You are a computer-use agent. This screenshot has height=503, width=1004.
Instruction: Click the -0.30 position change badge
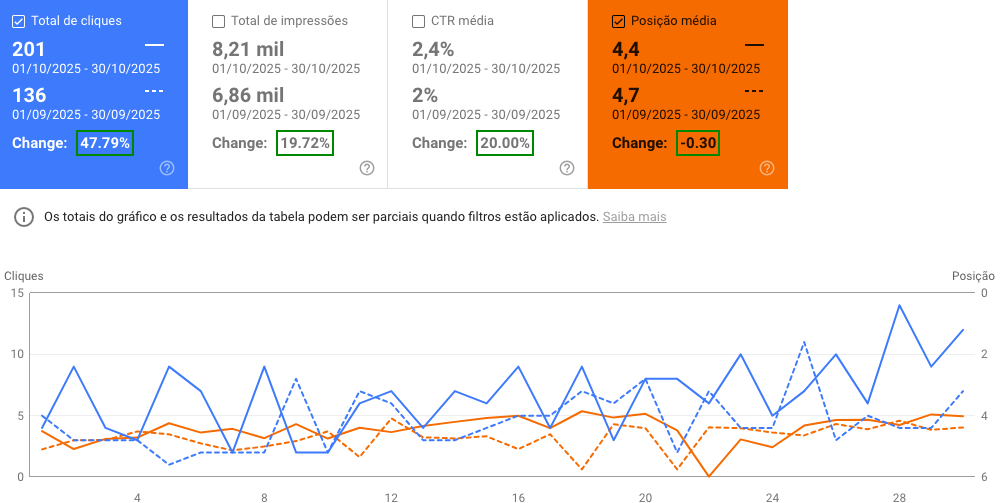pos(698,143)
